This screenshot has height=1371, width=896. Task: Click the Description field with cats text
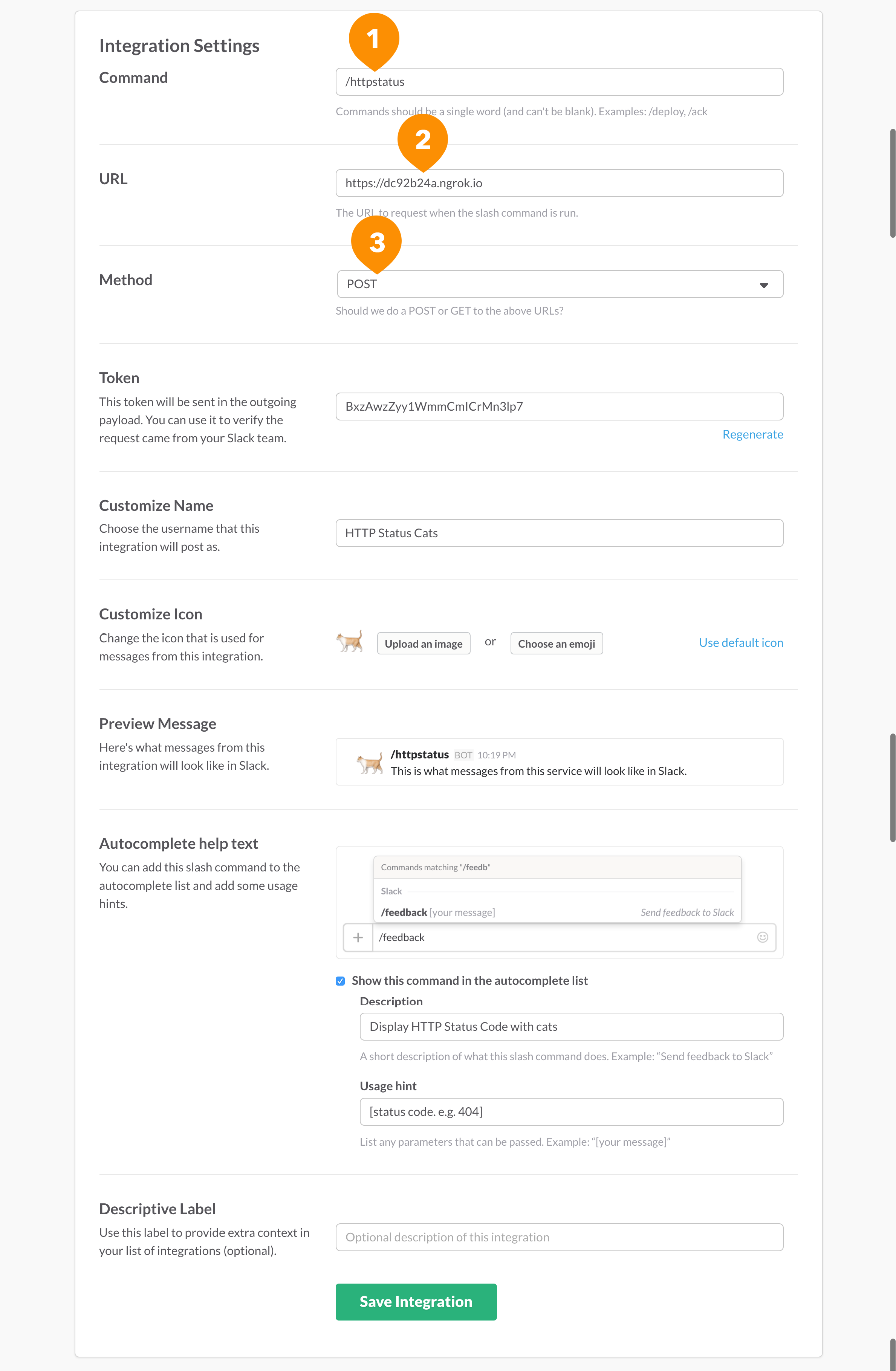(x=570, y=1026)
